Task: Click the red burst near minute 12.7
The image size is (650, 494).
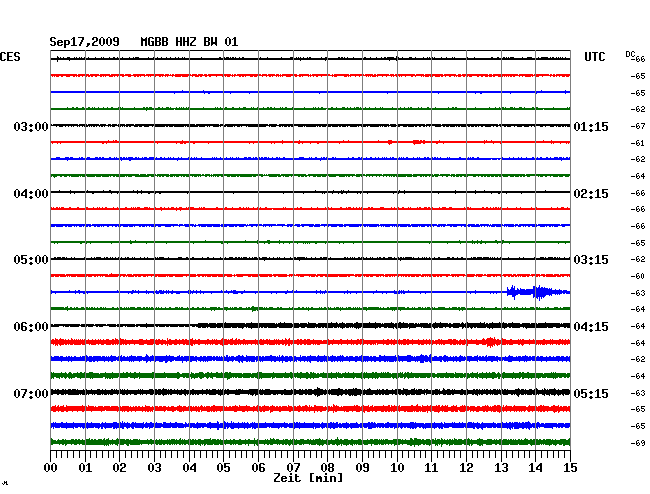Action: coord(491,342)
